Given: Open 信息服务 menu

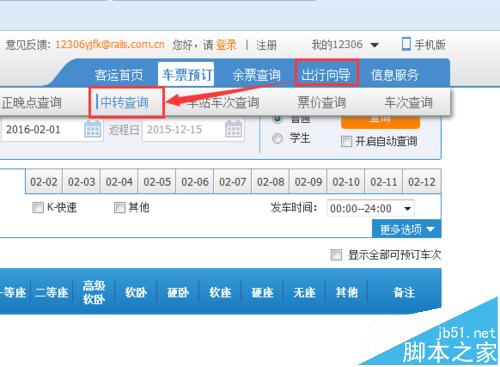Looking at the screenshot, I should (x=395, y=75).
